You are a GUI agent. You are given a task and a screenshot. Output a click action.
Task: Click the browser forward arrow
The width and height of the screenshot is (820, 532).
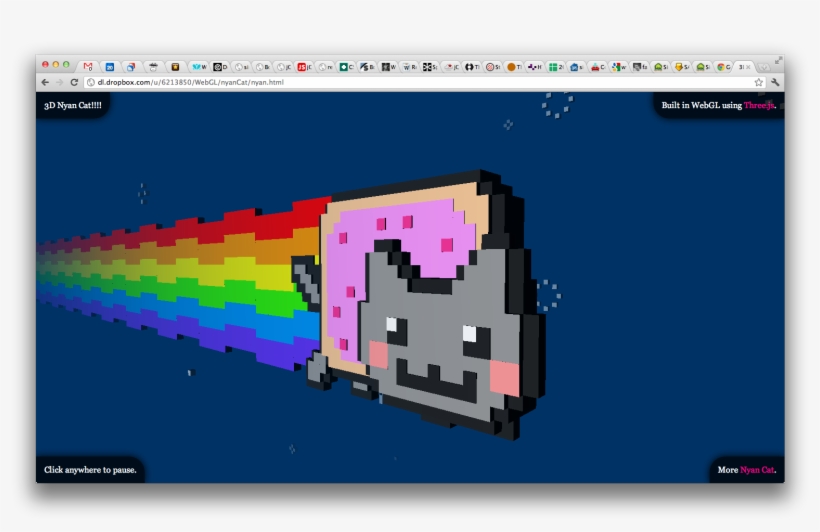pos(59,82)
